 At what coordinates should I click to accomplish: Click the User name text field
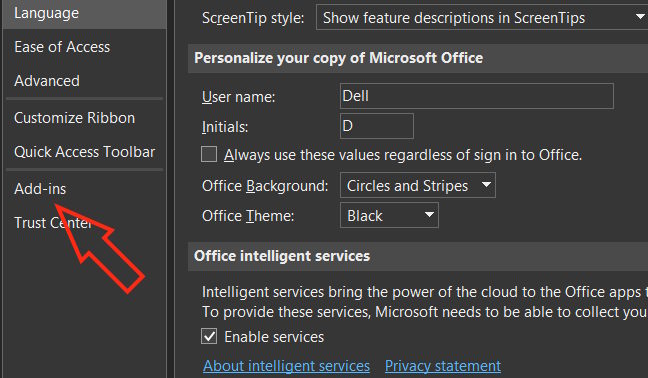point(476,96)
